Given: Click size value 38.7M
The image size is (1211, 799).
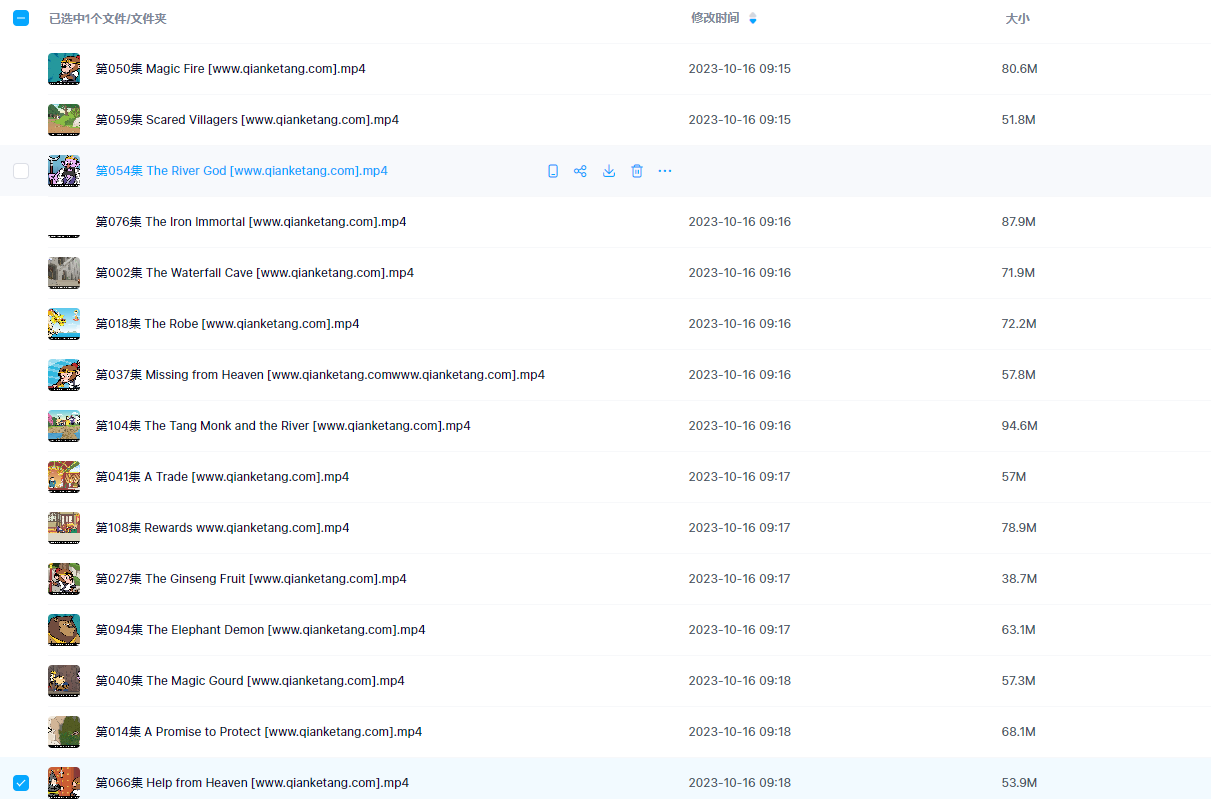Looking at the screenshot, I should click(x=1019, y=579).
